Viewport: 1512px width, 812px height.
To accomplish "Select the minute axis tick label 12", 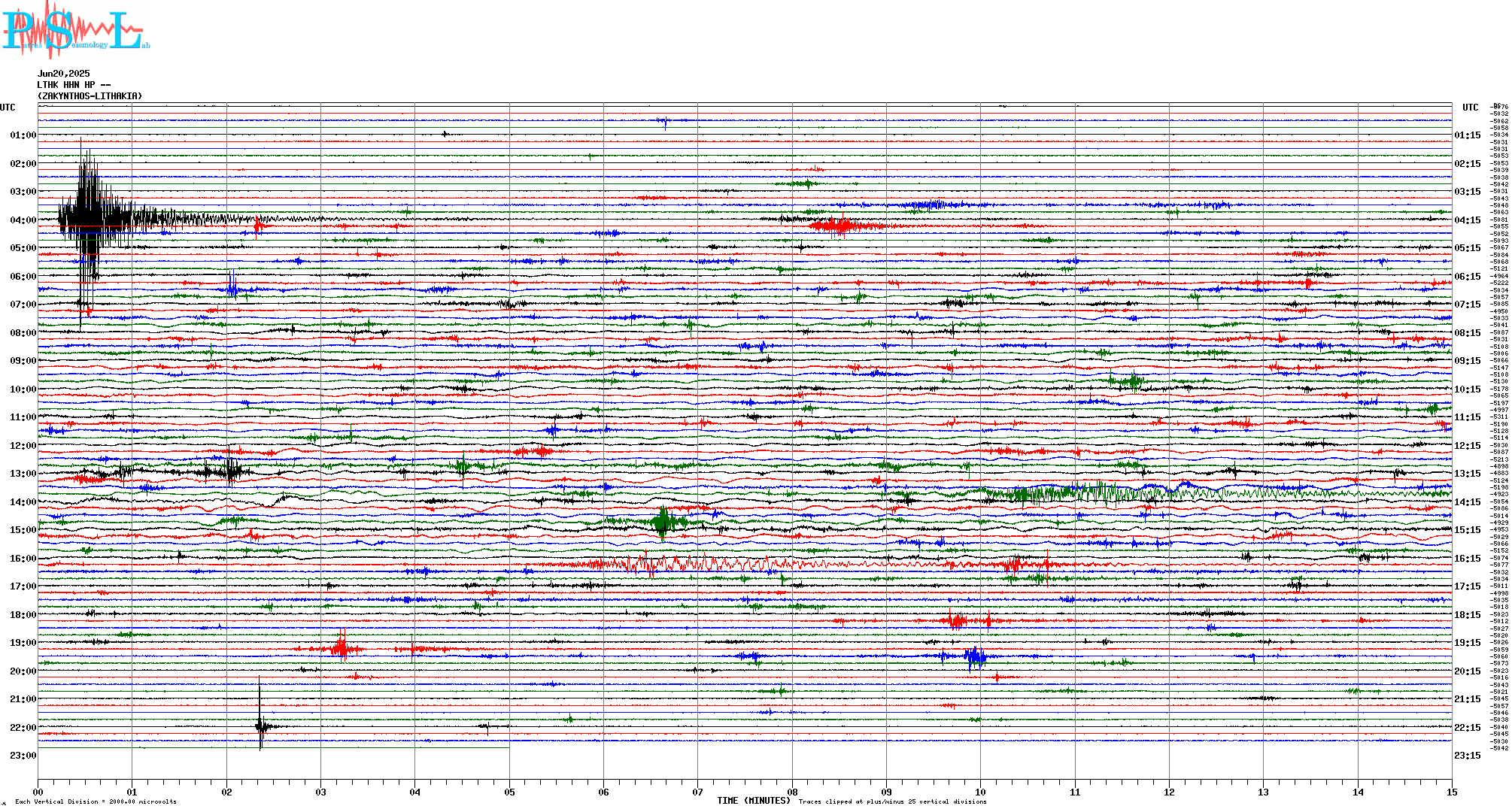I will (1170, 792).
